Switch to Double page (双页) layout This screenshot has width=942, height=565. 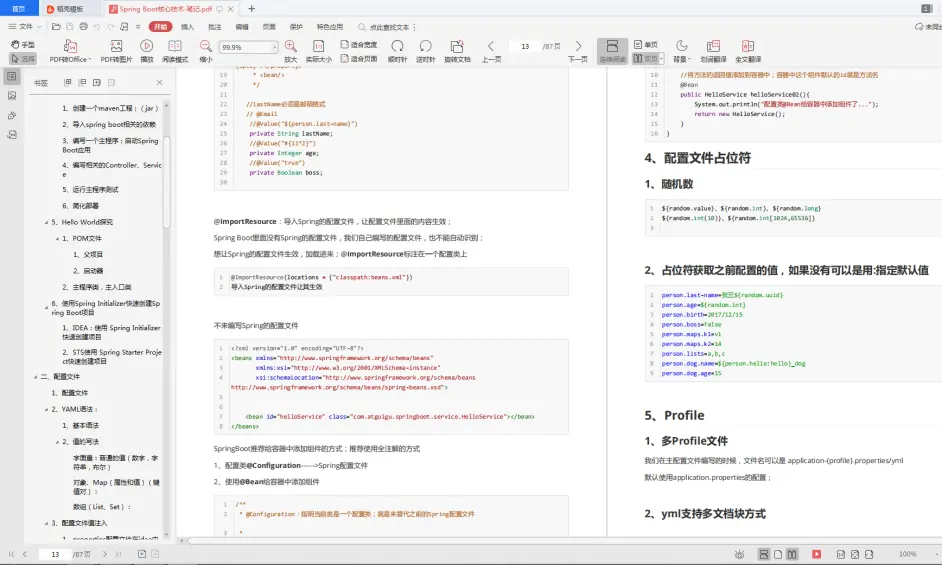645,59
